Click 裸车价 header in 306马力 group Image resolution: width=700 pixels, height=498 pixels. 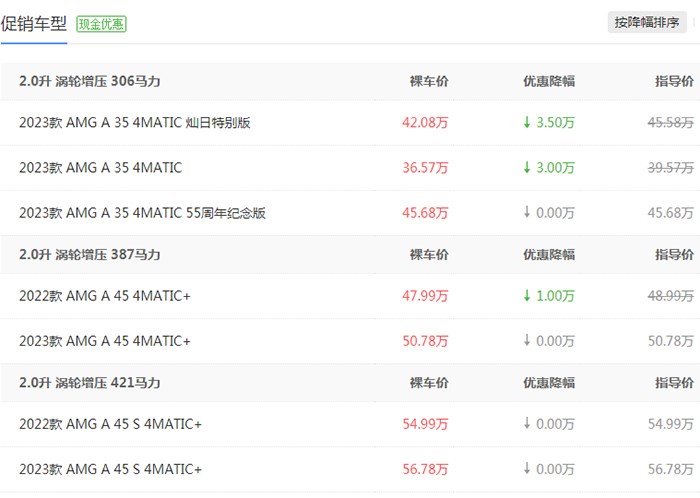tap(429, 81)
